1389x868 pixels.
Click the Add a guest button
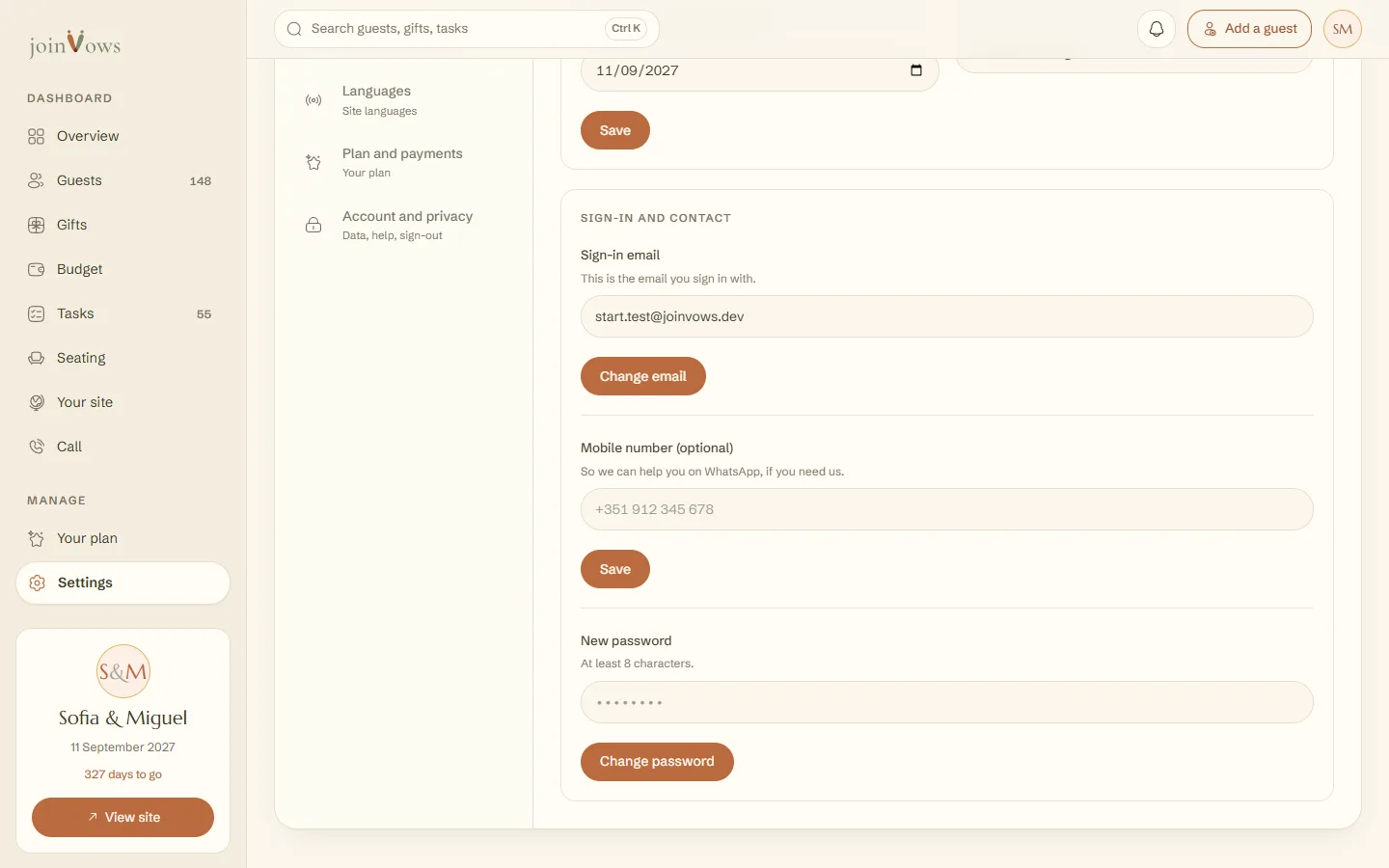coord(1249,29)
